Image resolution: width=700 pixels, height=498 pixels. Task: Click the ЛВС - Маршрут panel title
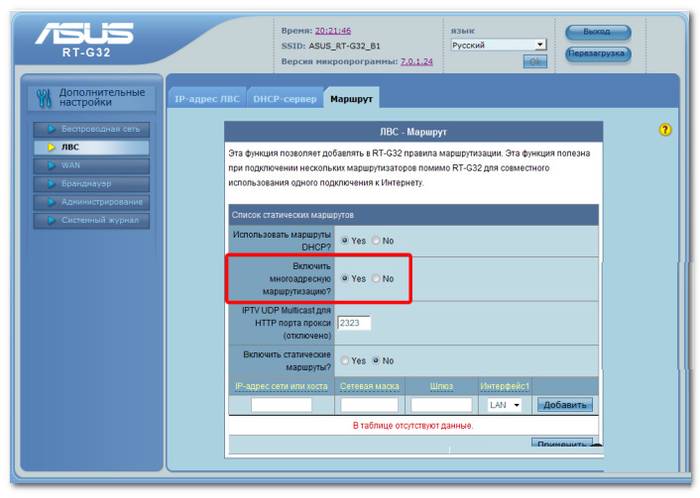tap(413, 132)
